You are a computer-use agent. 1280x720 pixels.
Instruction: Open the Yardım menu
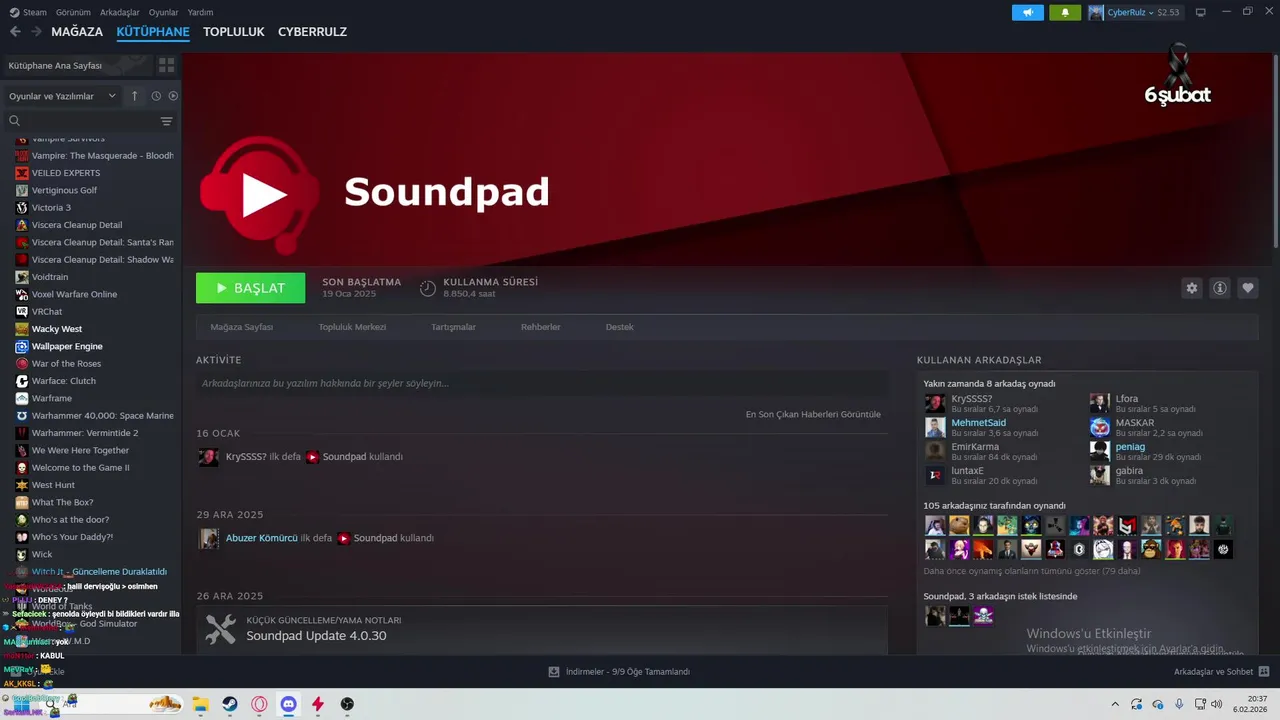(200, 12)
